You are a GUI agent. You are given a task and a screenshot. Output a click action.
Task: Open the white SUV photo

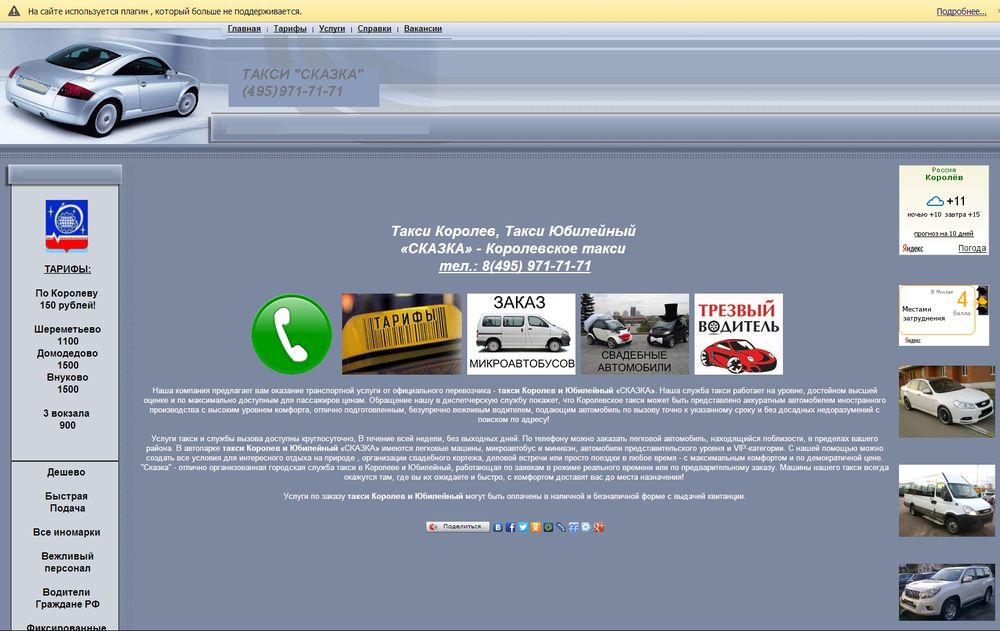pyautogui.click(x=946, y=592)
